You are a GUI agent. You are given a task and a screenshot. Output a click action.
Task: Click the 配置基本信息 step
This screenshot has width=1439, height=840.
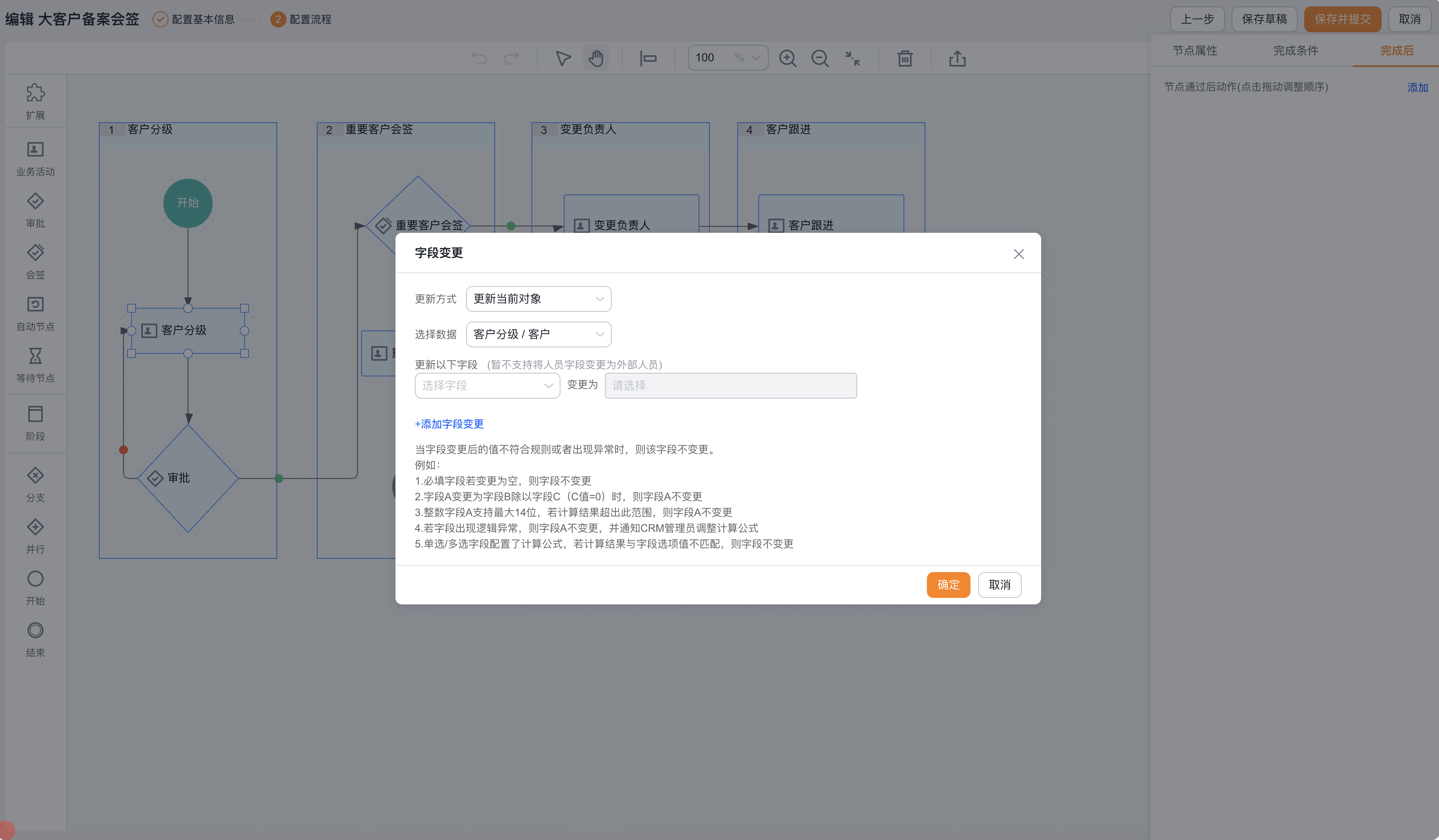[194, 19]
